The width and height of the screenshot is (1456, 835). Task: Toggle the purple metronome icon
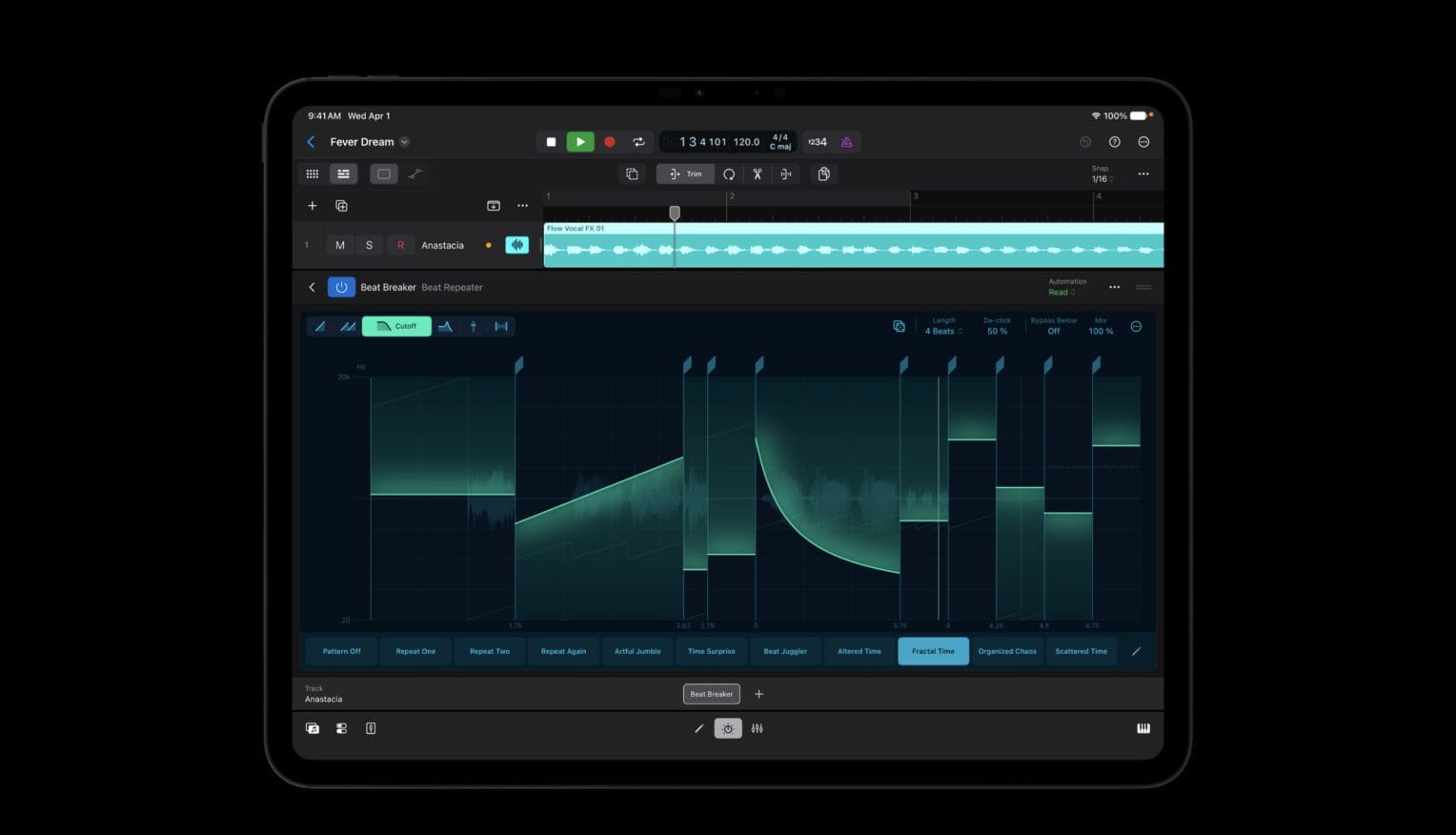point(846,142)
